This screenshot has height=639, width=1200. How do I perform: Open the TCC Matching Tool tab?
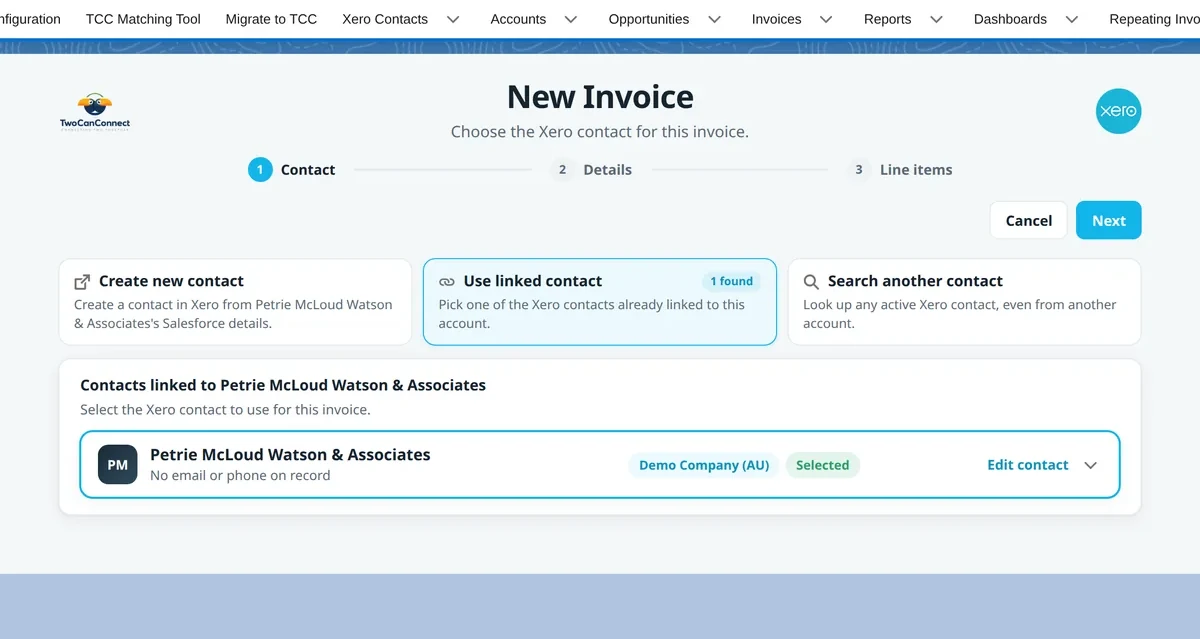coord(143,19)
